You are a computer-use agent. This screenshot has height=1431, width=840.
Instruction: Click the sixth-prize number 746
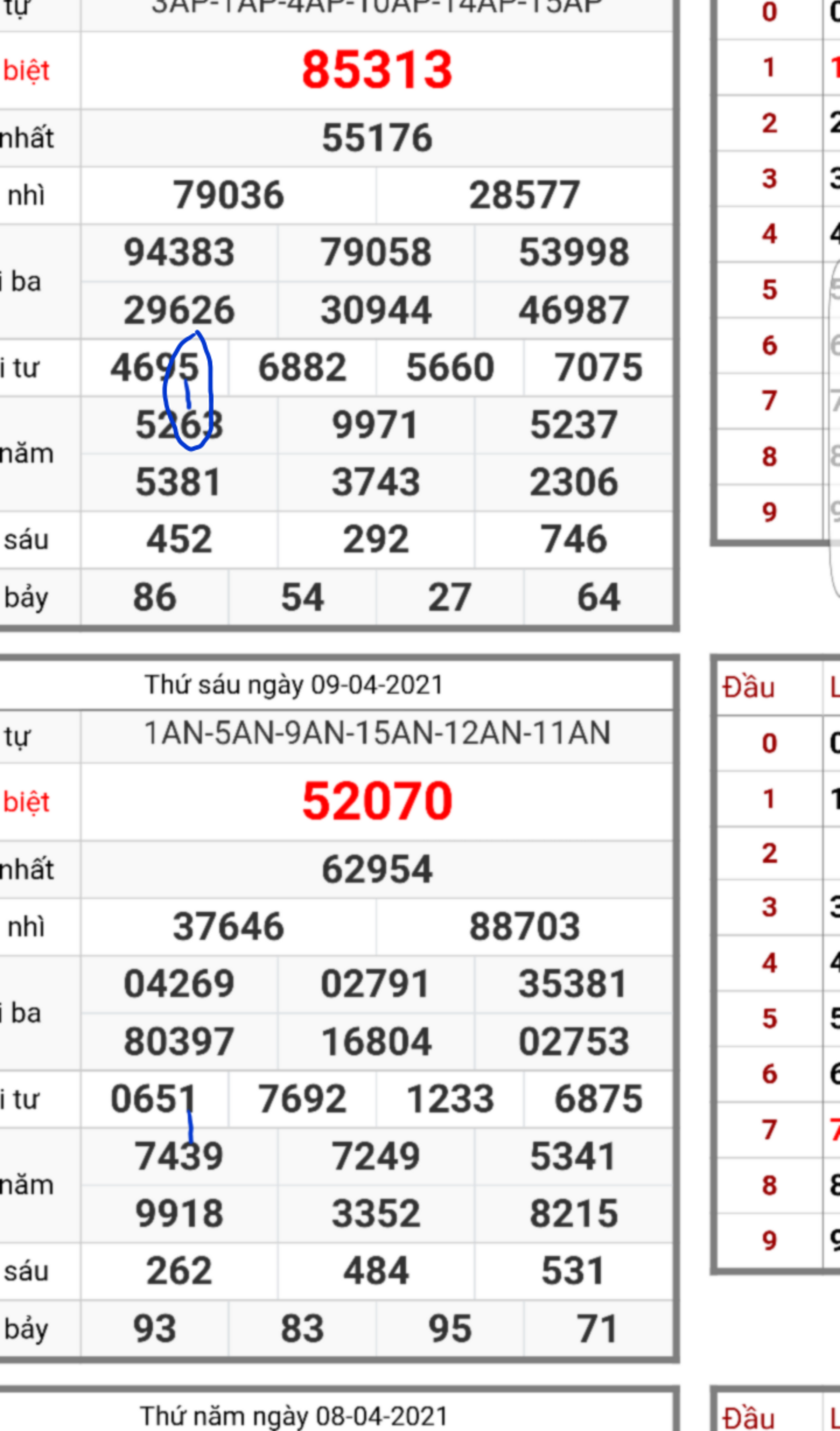click(574, 539)
